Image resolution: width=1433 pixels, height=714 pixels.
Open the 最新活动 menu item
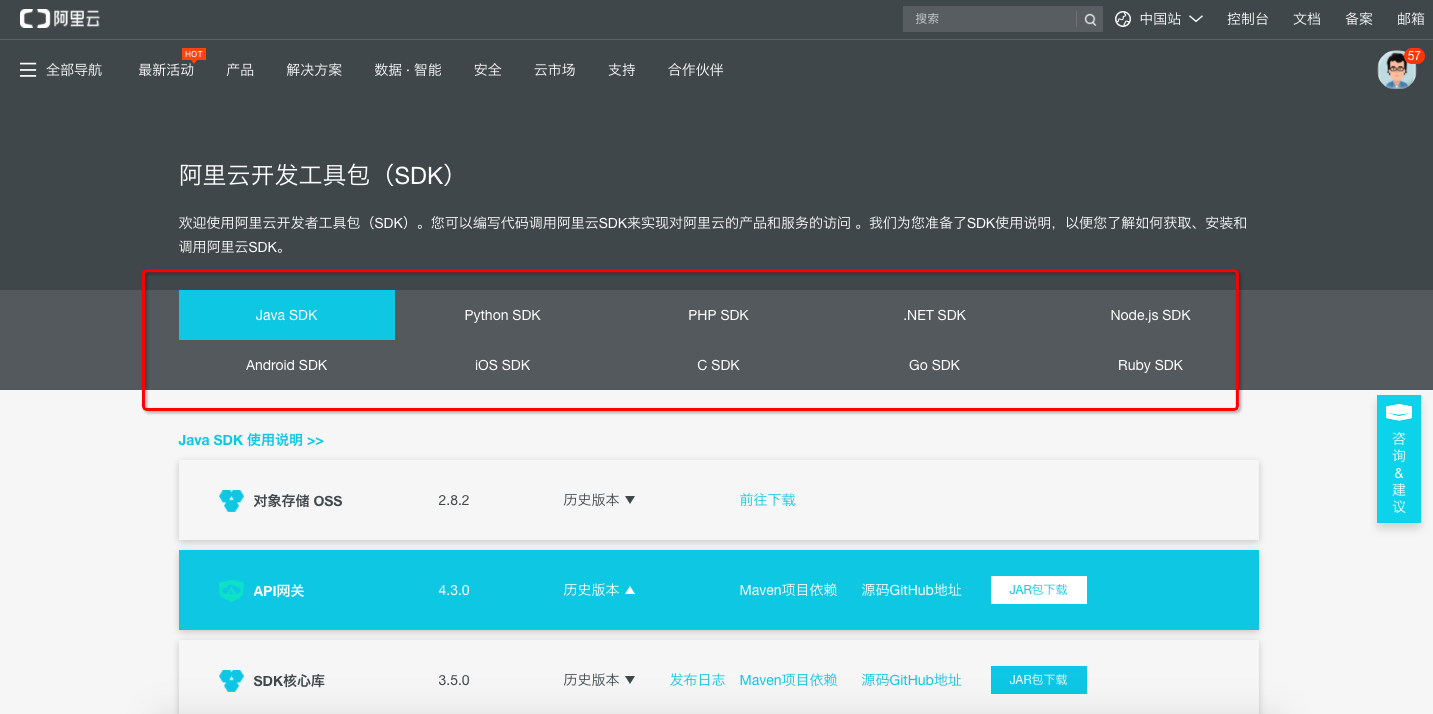[166, 70]
